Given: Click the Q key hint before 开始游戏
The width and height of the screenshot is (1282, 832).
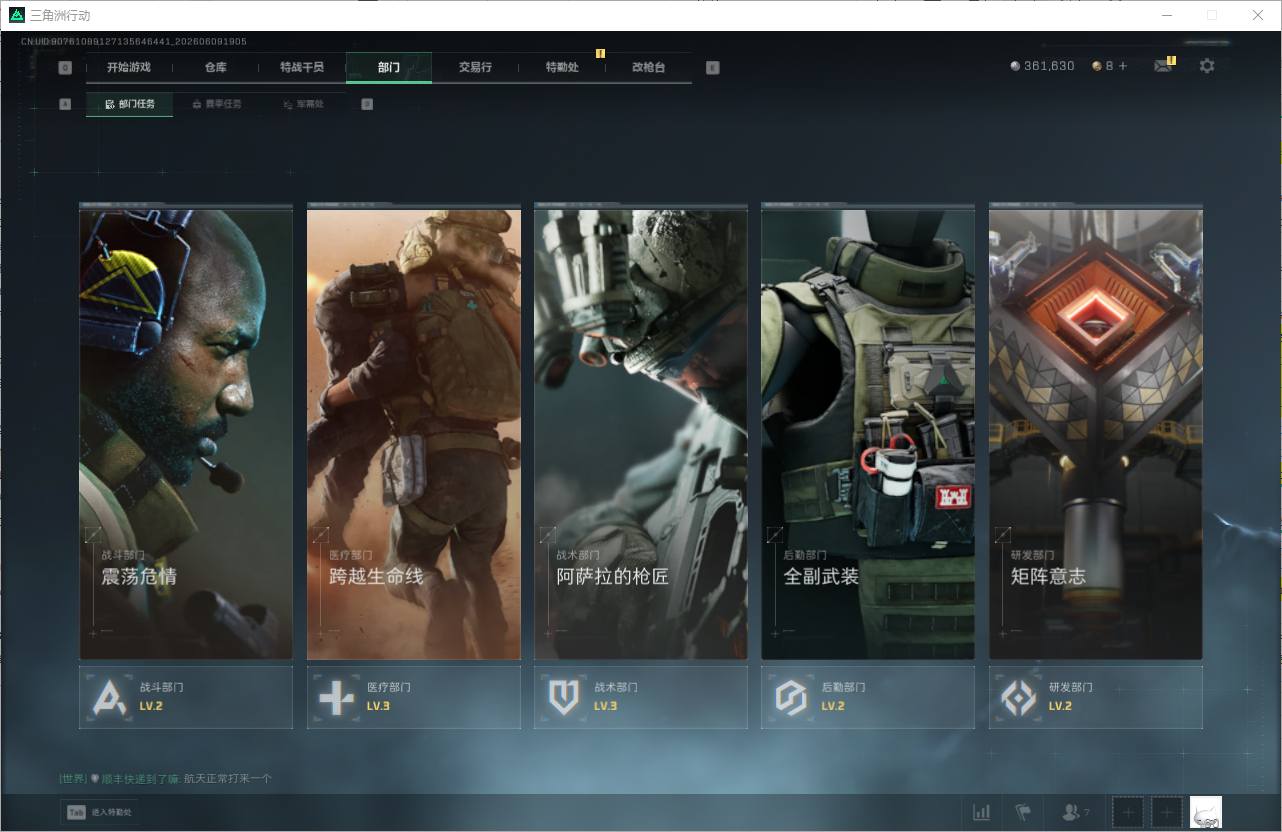Looking at the screenshot, I should (65, 68).
